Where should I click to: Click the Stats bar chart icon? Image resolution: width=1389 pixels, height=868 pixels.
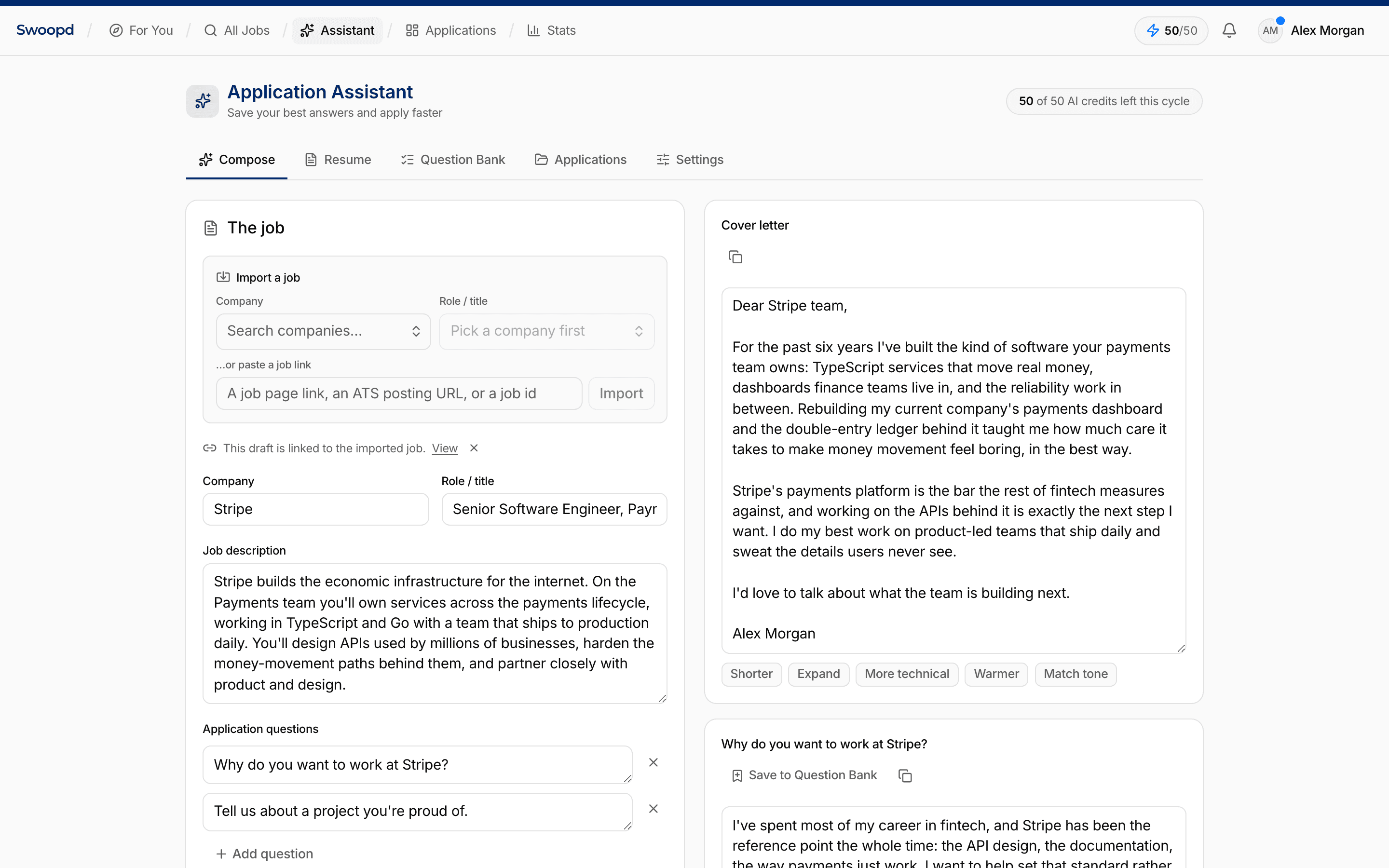[x=533, y=30]
